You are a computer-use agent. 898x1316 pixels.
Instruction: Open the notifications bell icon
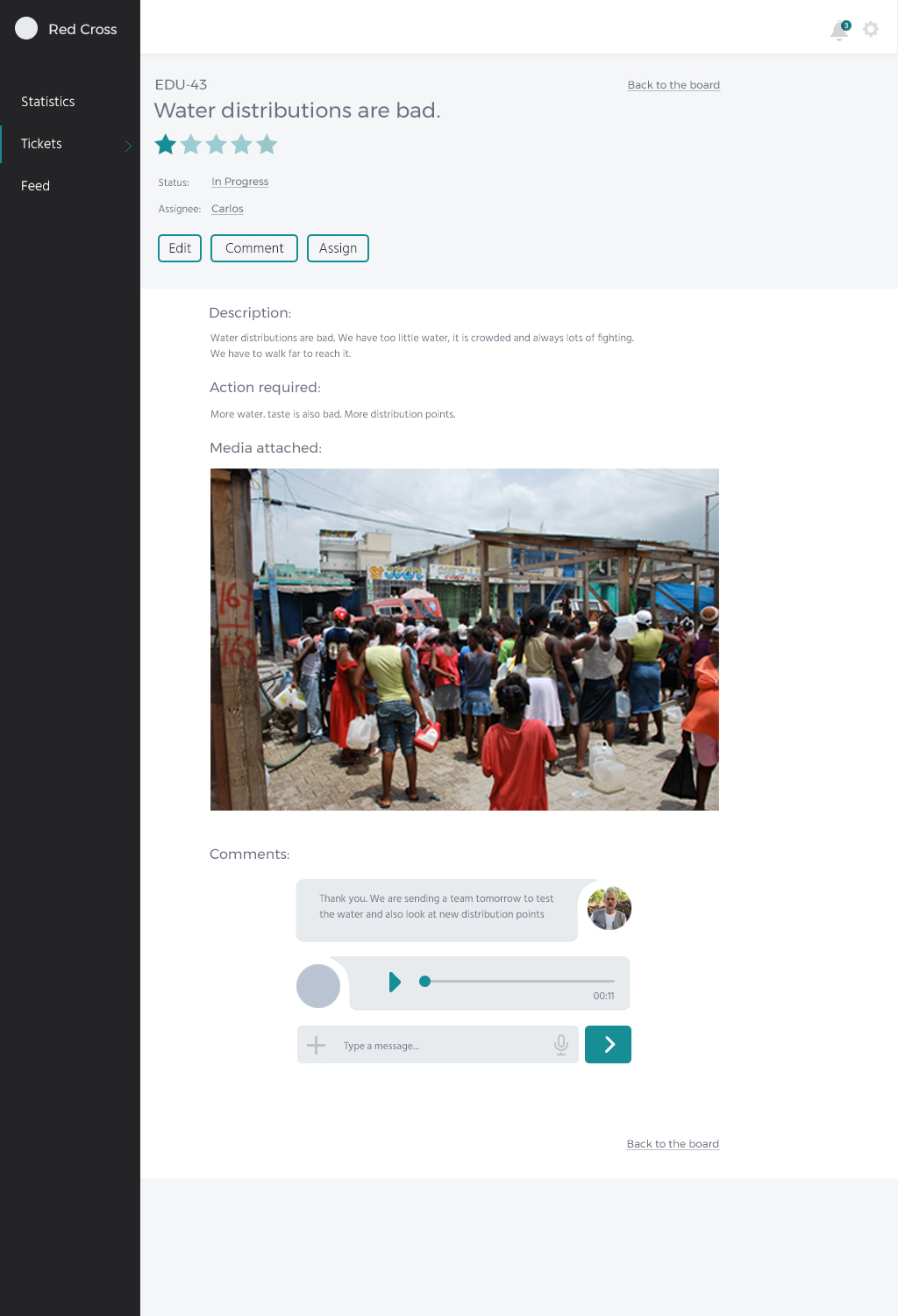pos(840,30)
